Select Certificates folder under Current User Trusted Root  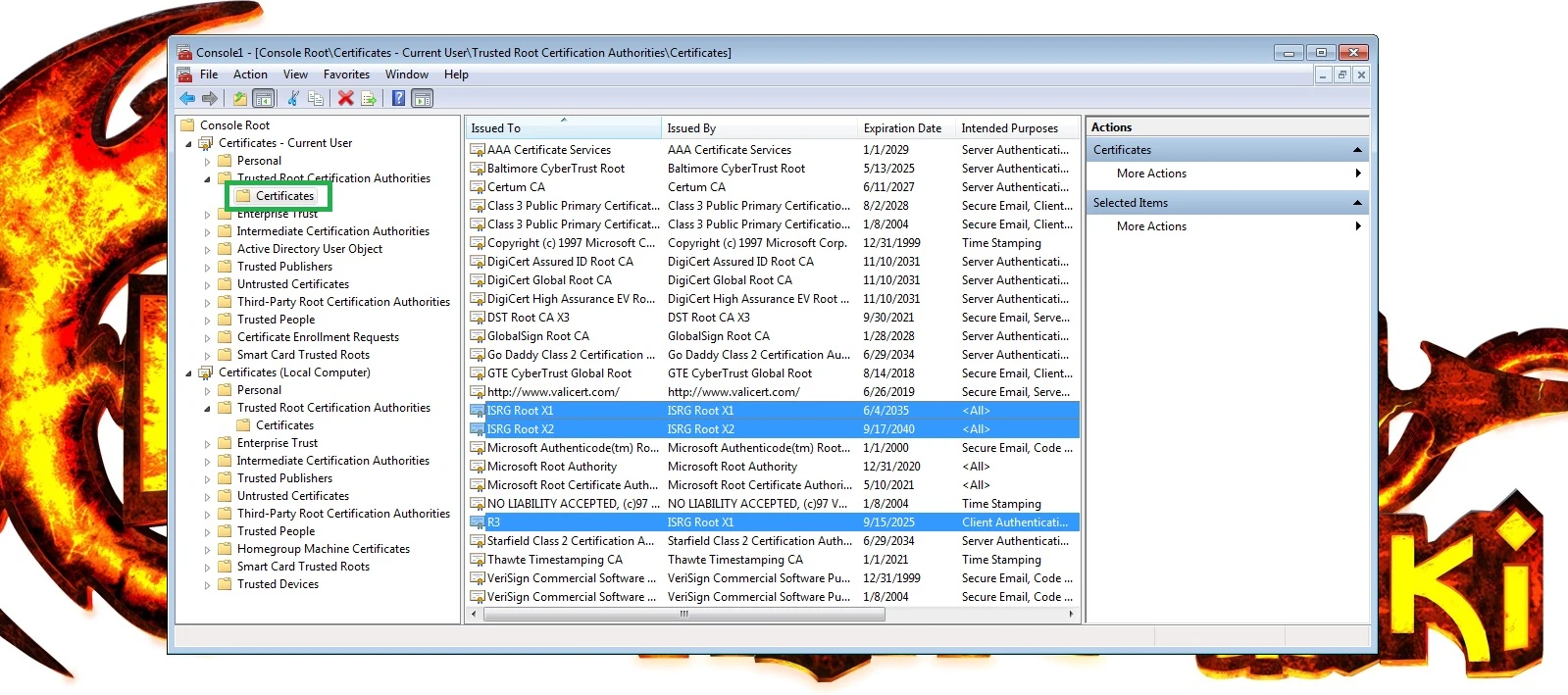pos(284,196)
